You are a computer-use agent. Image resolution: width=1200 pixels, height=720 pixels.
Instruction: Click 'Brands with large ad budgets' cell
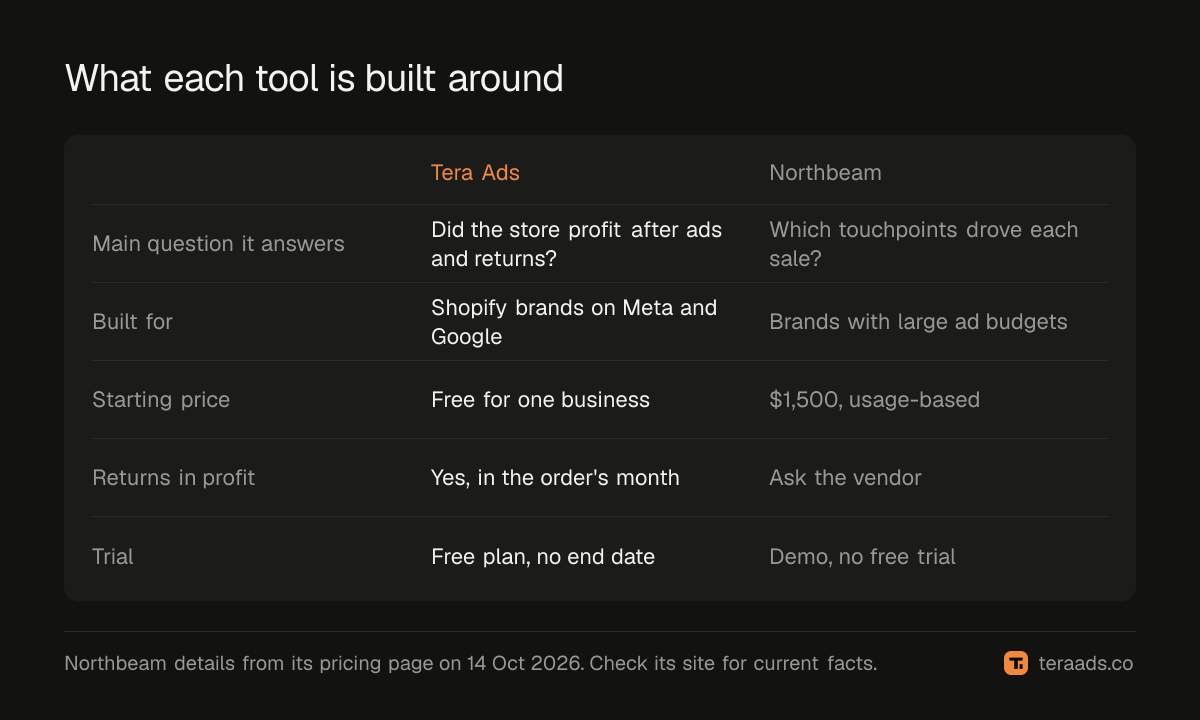pyautogui.click(x=918, y=322)
